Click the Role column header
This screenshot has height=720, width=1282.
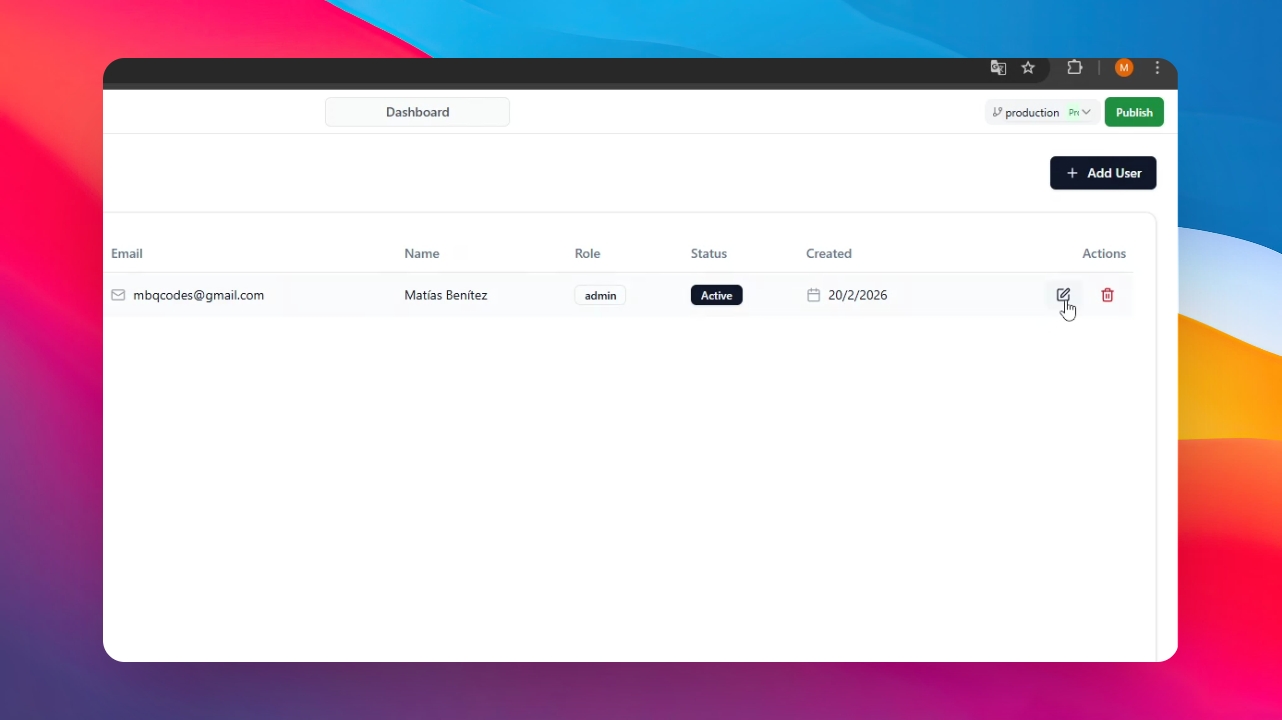pyautogui.click(x=588, y=253)
